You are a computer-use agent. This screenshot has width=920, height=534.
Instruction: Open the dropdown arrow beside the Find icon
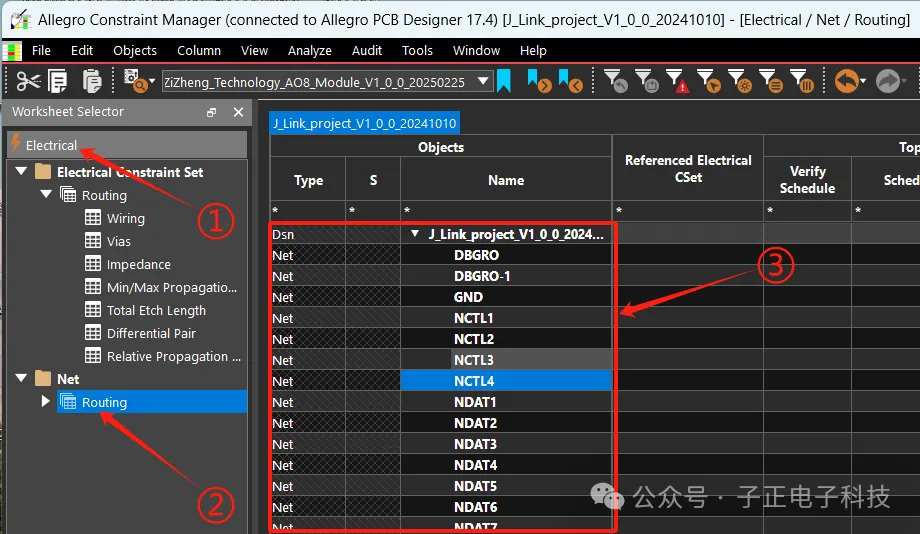152,81
